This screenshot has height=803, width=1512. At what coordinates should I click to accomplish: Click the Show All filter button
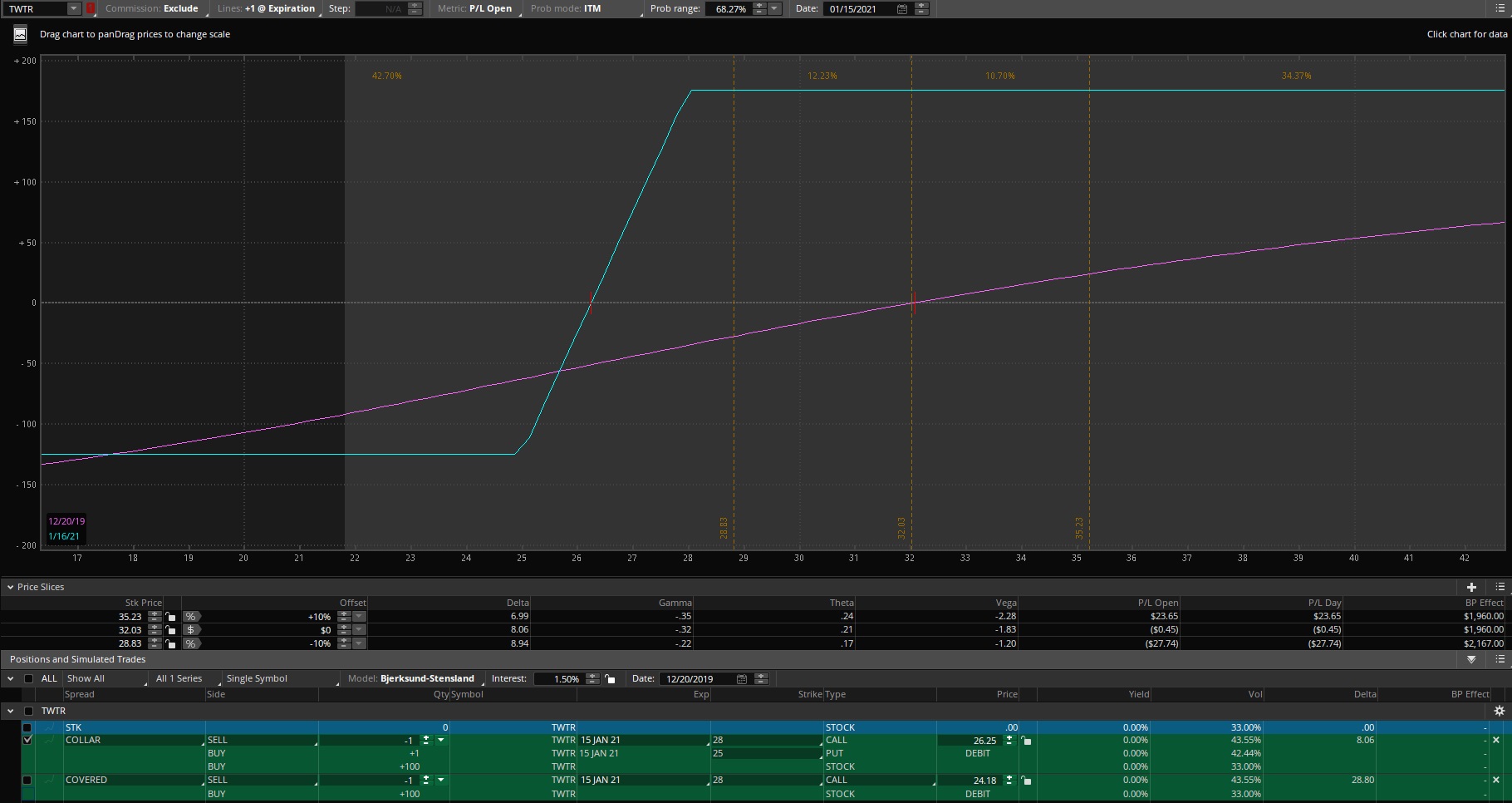coord(86,679)
